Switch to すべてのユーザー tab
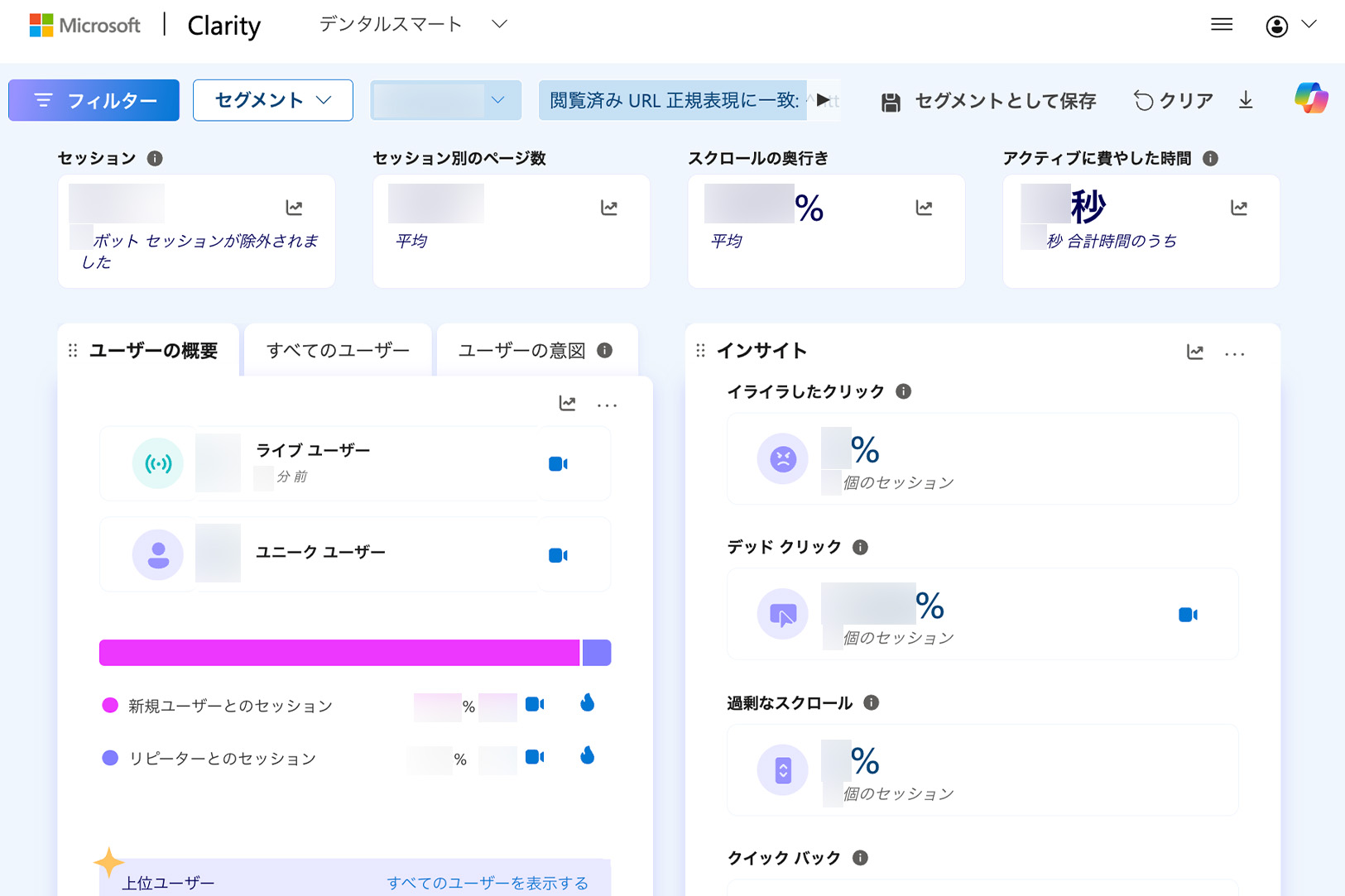 tap(338, 351)
